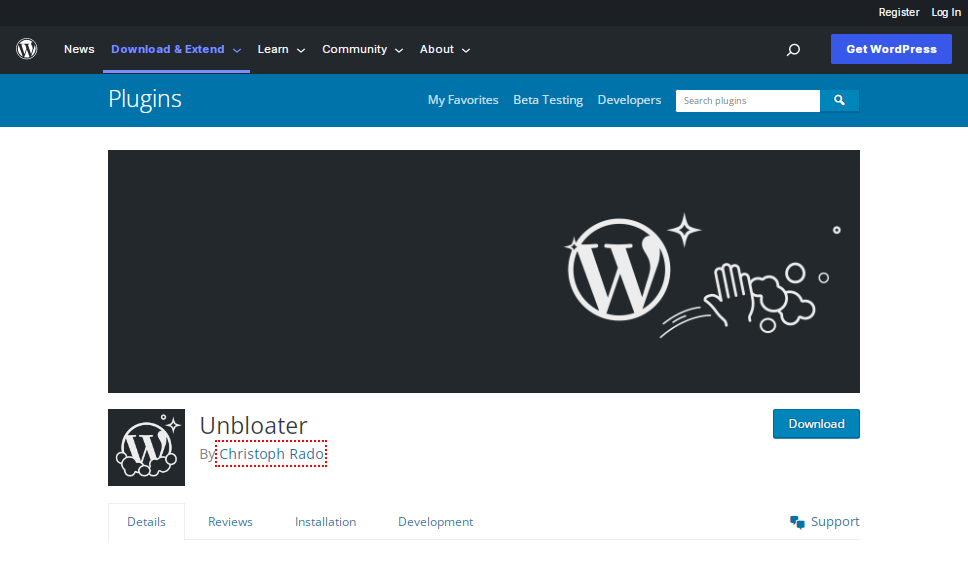Open the Beta Testing page
The image size is (968, 565).
[x=548, y=100]
